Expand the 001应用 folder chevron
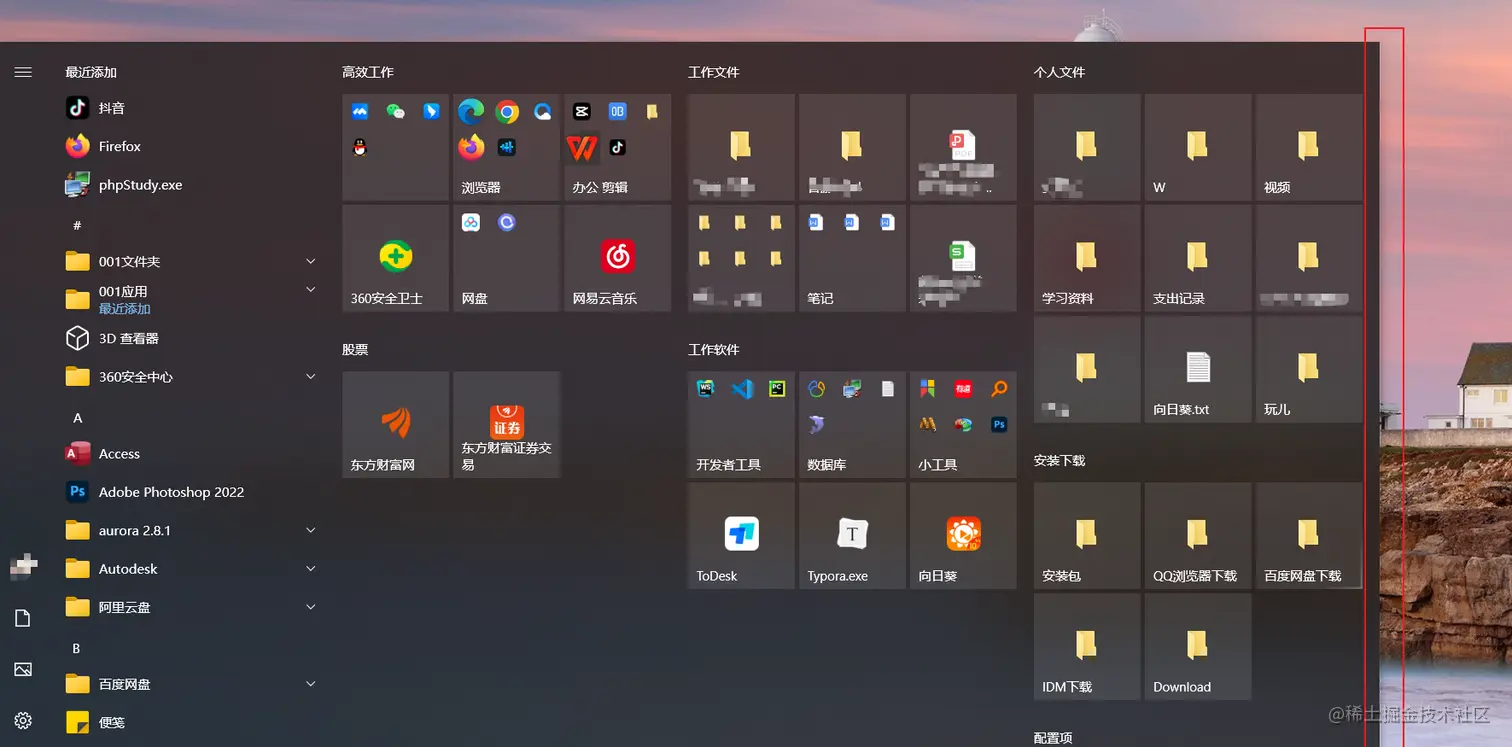The height and width of the screenshot is (747, 1512). pos(310,290)
